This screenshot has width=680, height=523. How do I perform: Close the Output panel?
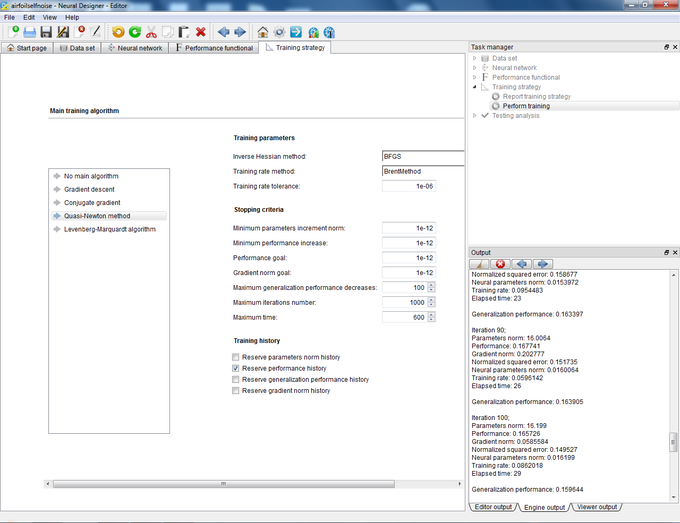click(675, 252)
